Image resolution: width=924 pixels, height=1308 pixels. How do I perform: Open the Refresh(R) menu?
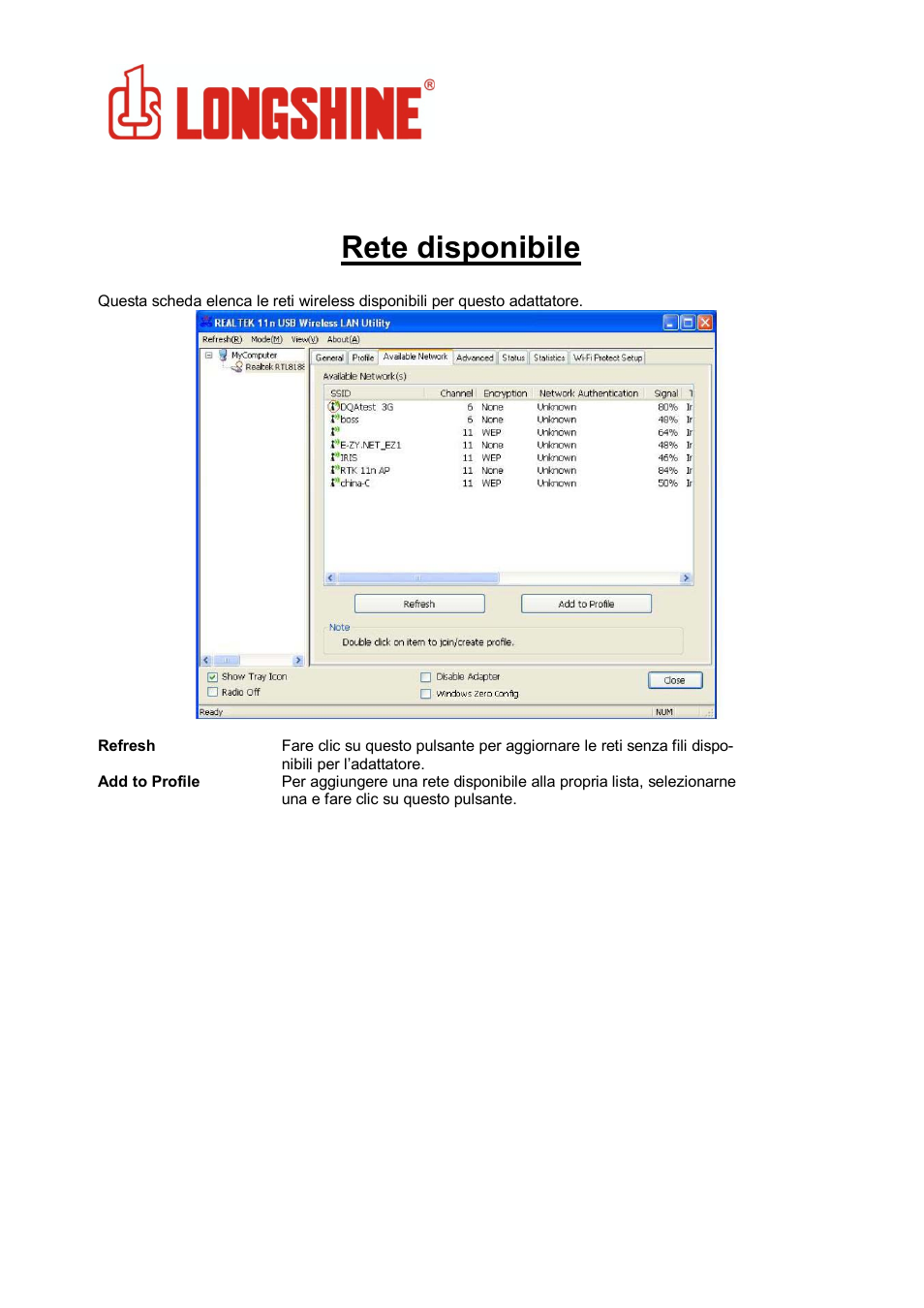[x=222, y=340]
